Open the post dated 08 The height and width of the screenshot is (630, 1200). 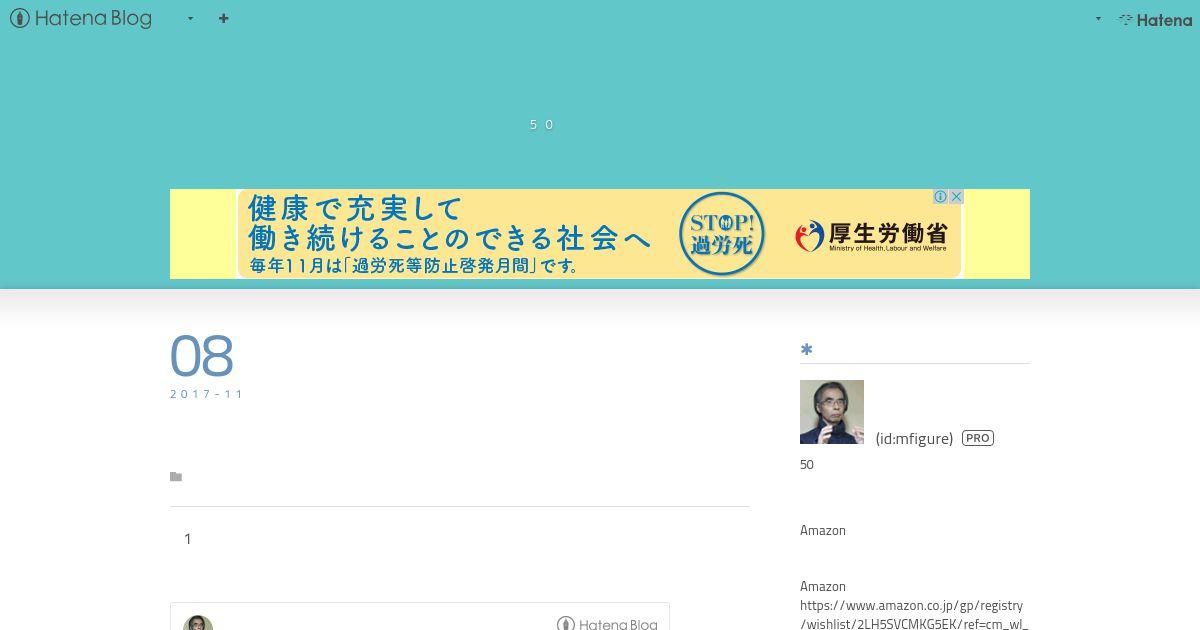[202, 356]
